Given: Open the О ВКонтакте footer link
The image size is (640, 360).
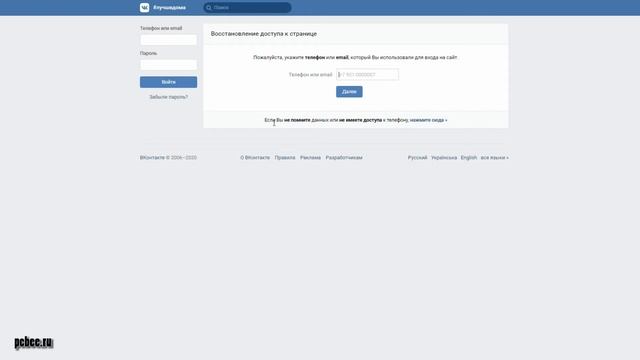Looking at the screenshot, I should [255, 158].
